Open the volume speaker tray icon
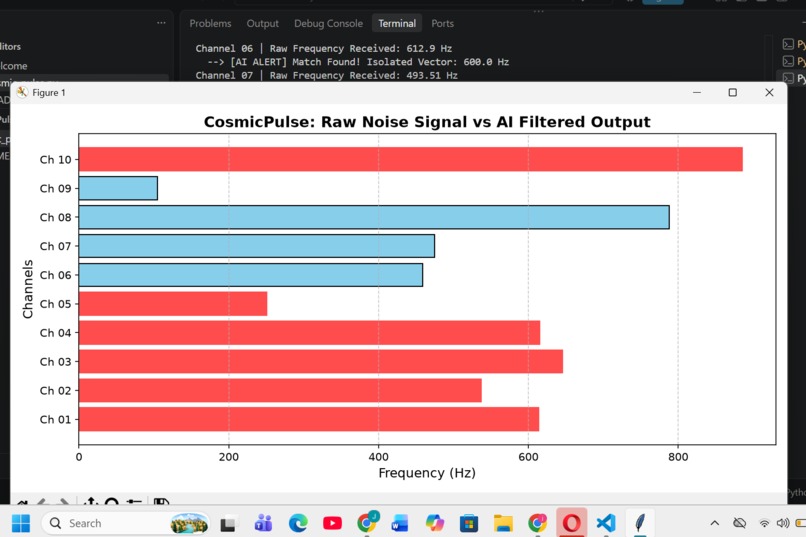This screenshot has height=537, width=806. 783,524
